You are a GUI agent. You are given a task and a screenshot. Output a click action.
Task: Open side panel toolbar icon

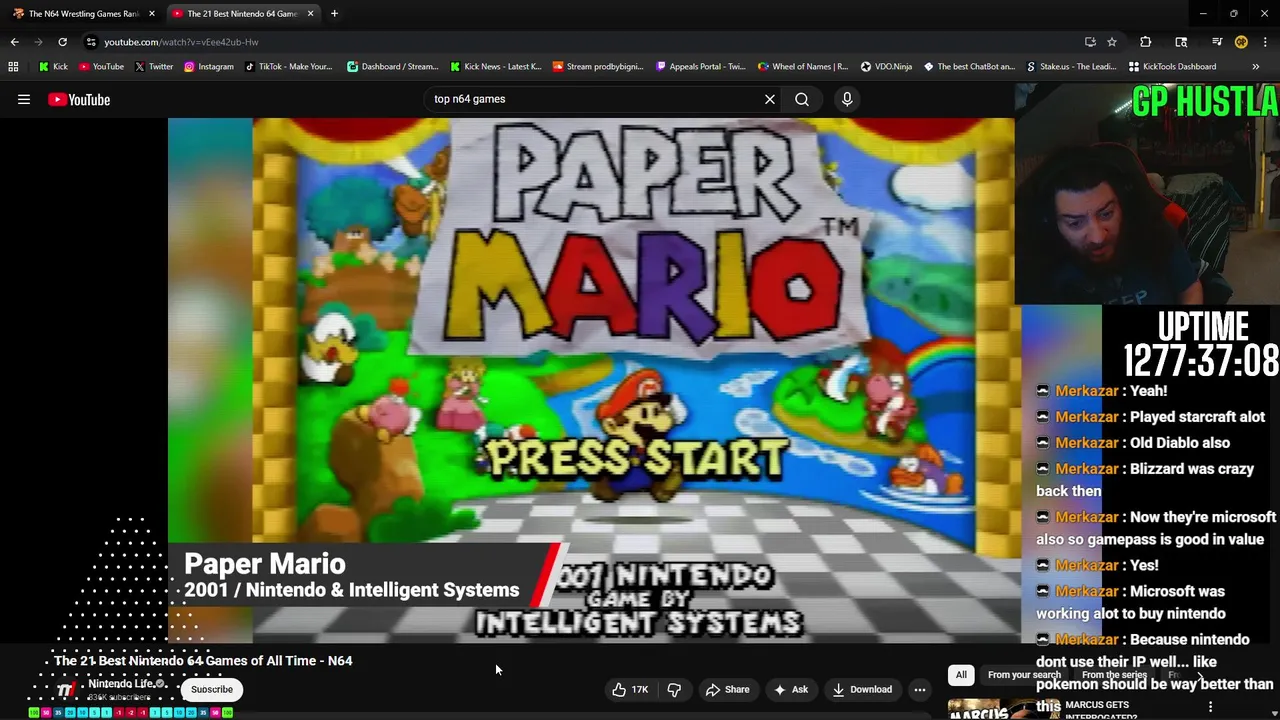pyautogui.click(x=1181, y=42)
